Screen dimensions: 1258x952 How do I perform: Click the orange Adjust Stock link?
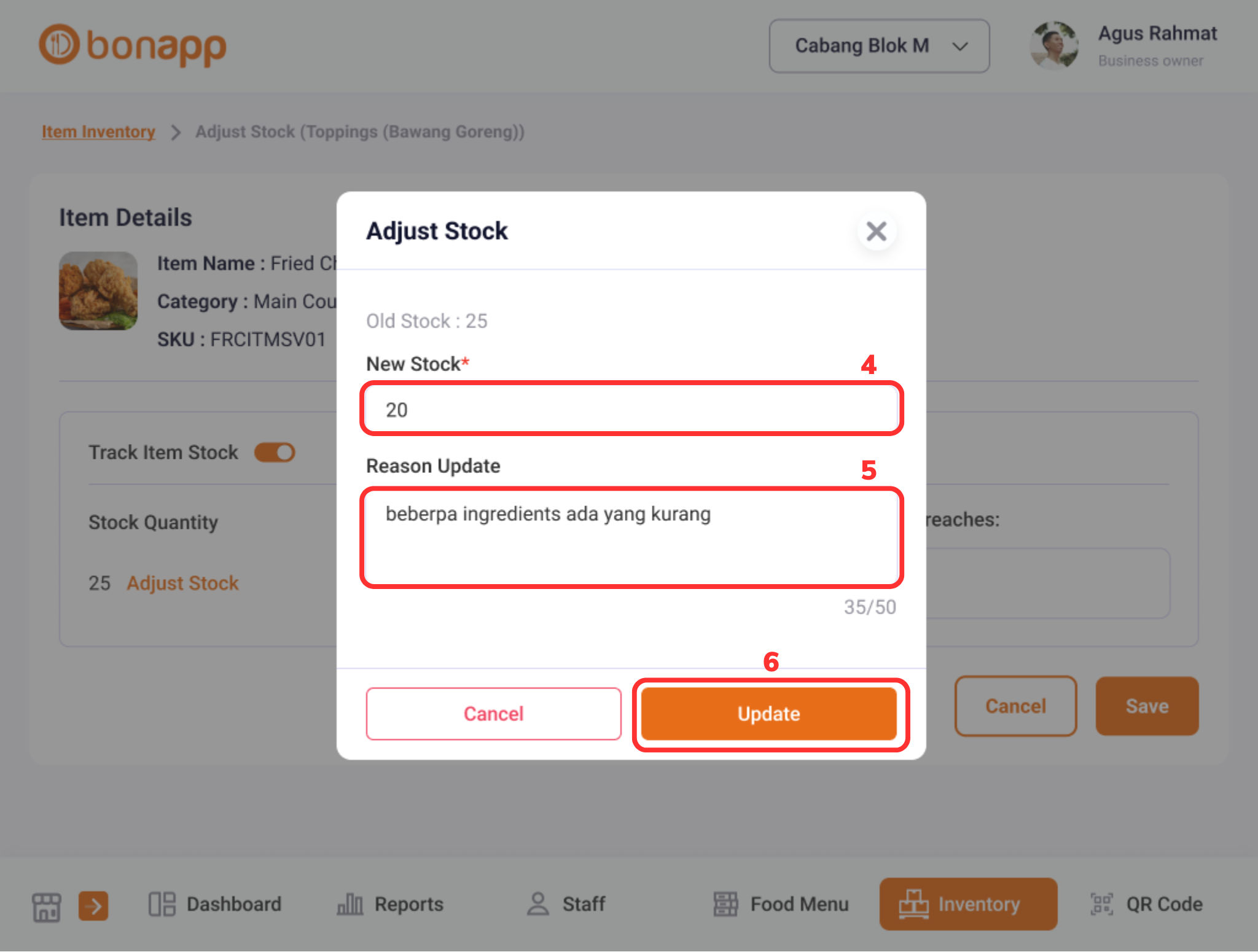coord(182,583)
